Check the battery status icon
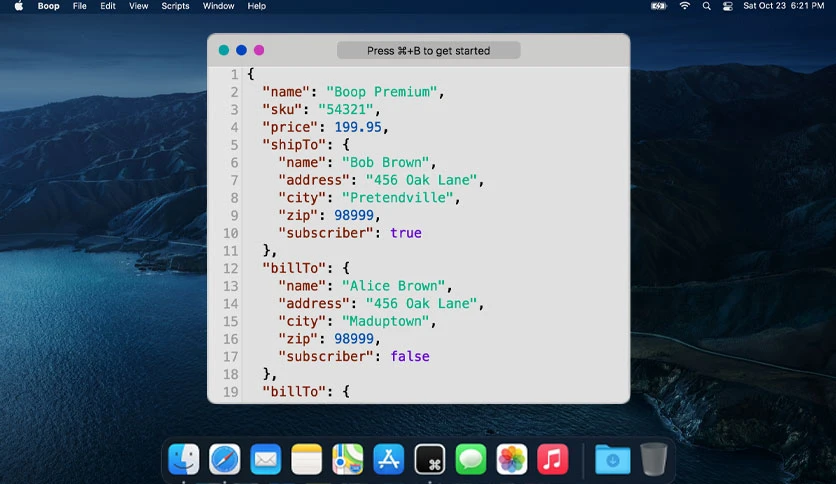Screen dimensions: 836x484 (x=658, y=6)
